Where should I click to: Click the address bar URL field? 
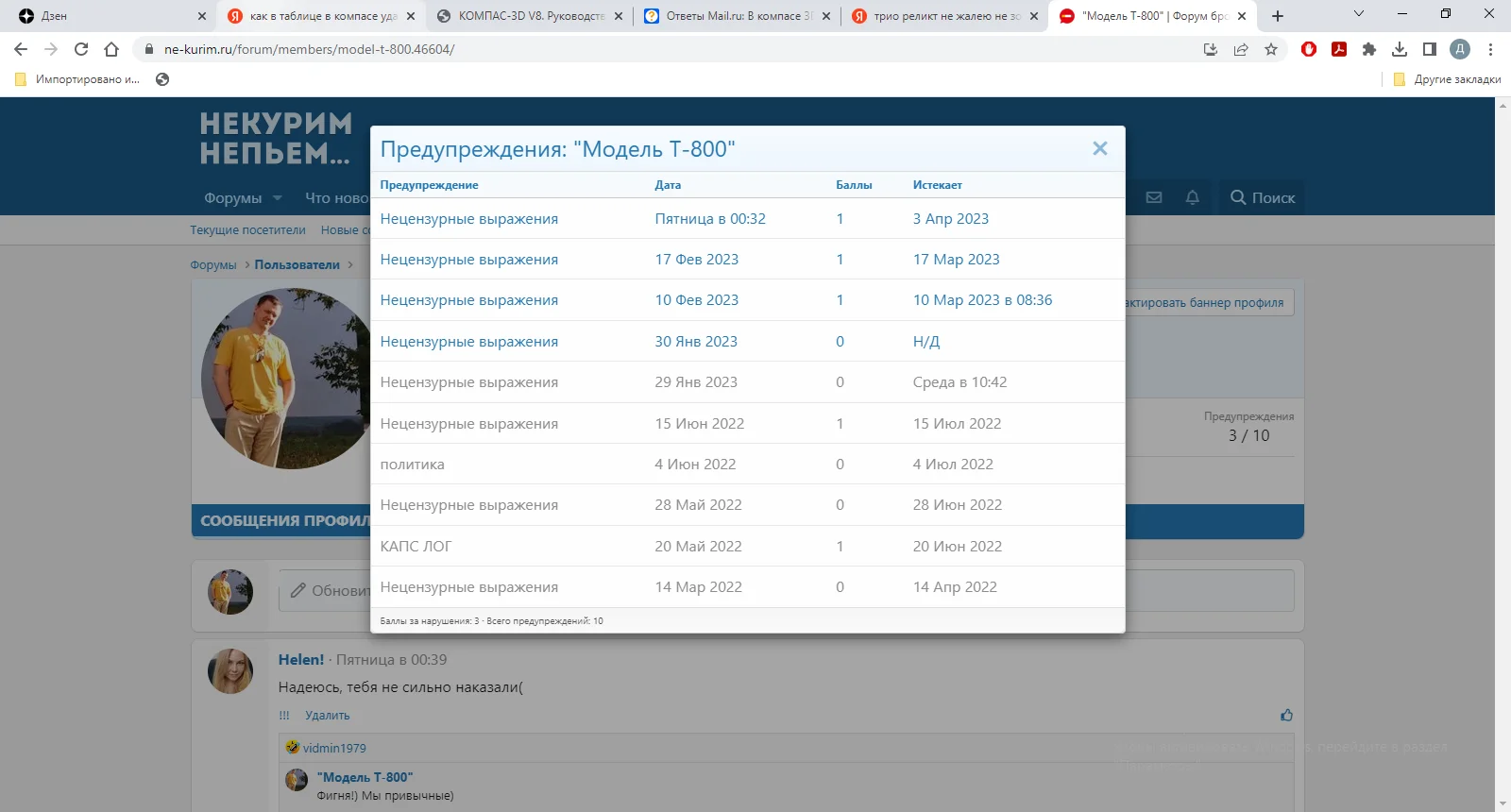[x=661, y=49]
